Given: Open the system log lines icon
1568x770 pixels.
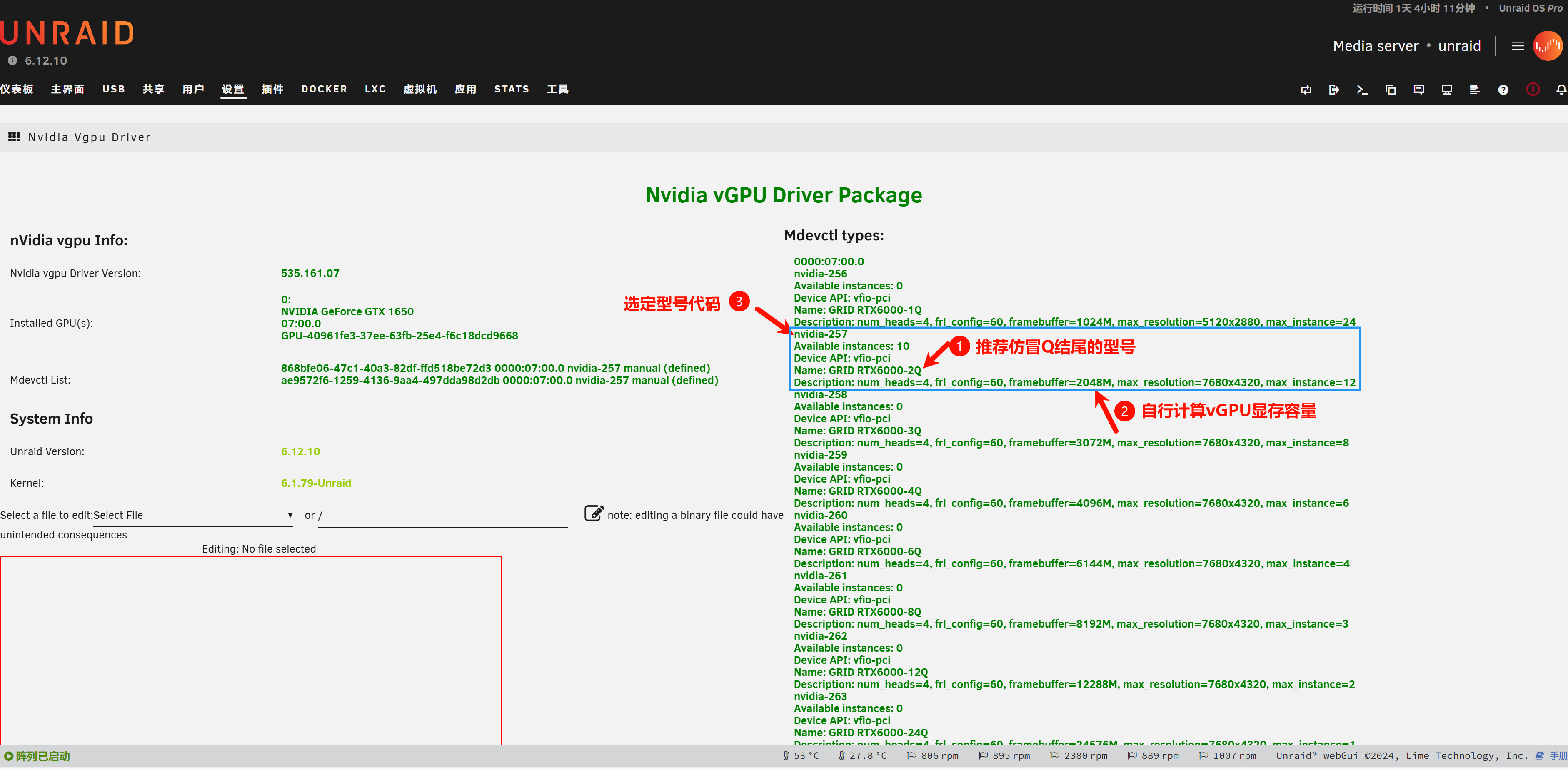Looking at the screenshot, I should click(1474, 90).
